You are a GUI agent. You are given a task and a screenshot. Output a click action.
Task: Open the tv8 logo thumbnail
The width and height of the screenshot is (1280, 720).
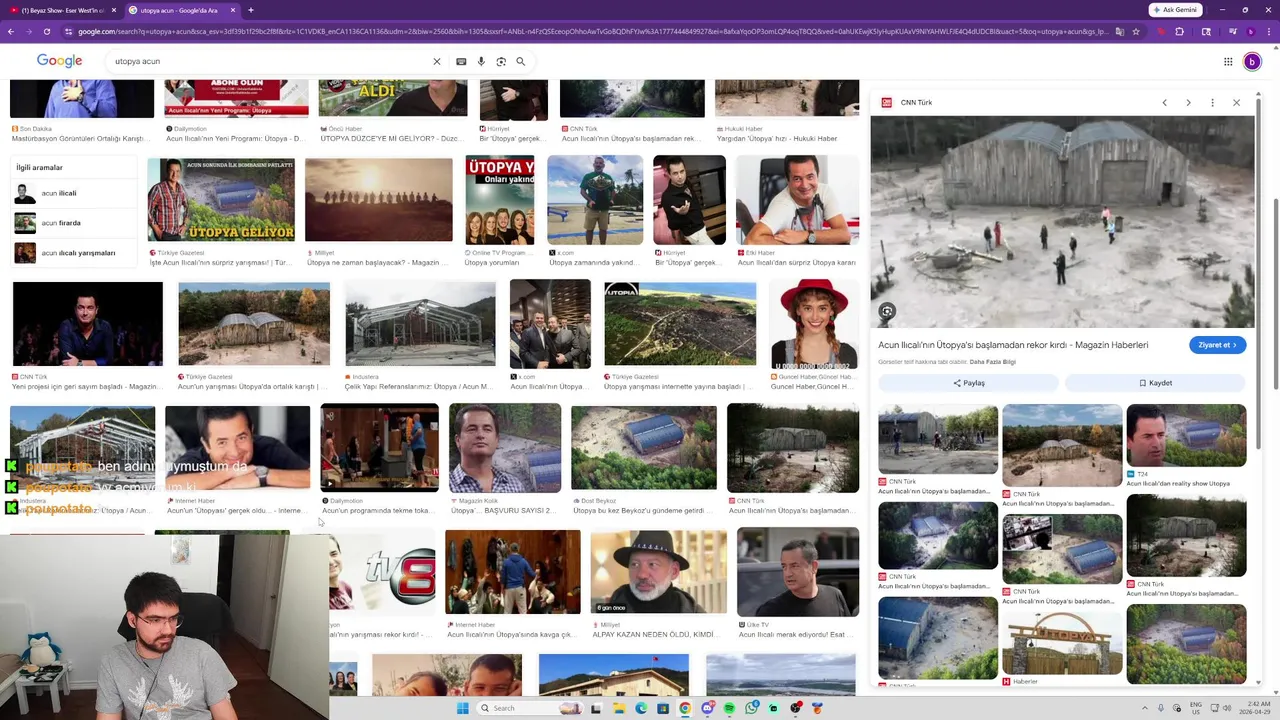point(383,573)
